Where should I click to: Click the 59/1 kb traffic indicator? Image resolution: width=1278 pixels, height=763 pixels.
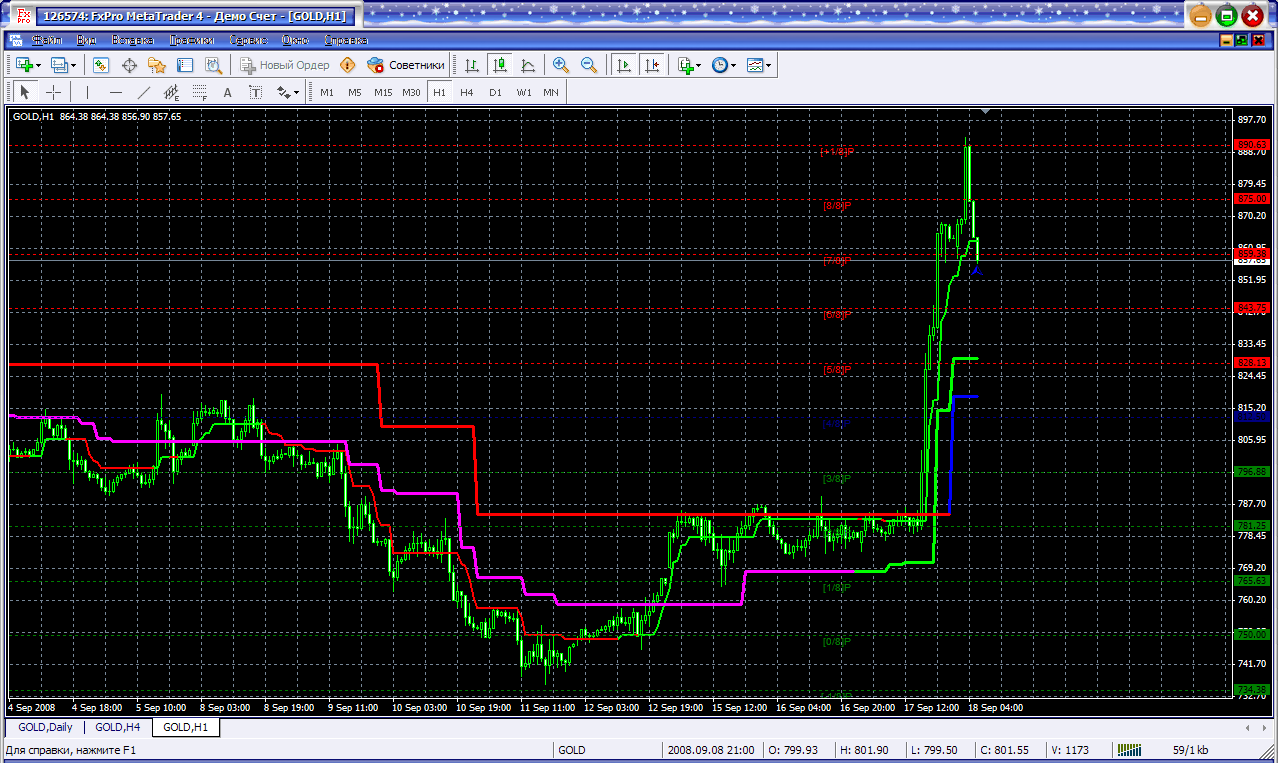click(1190, 750)
